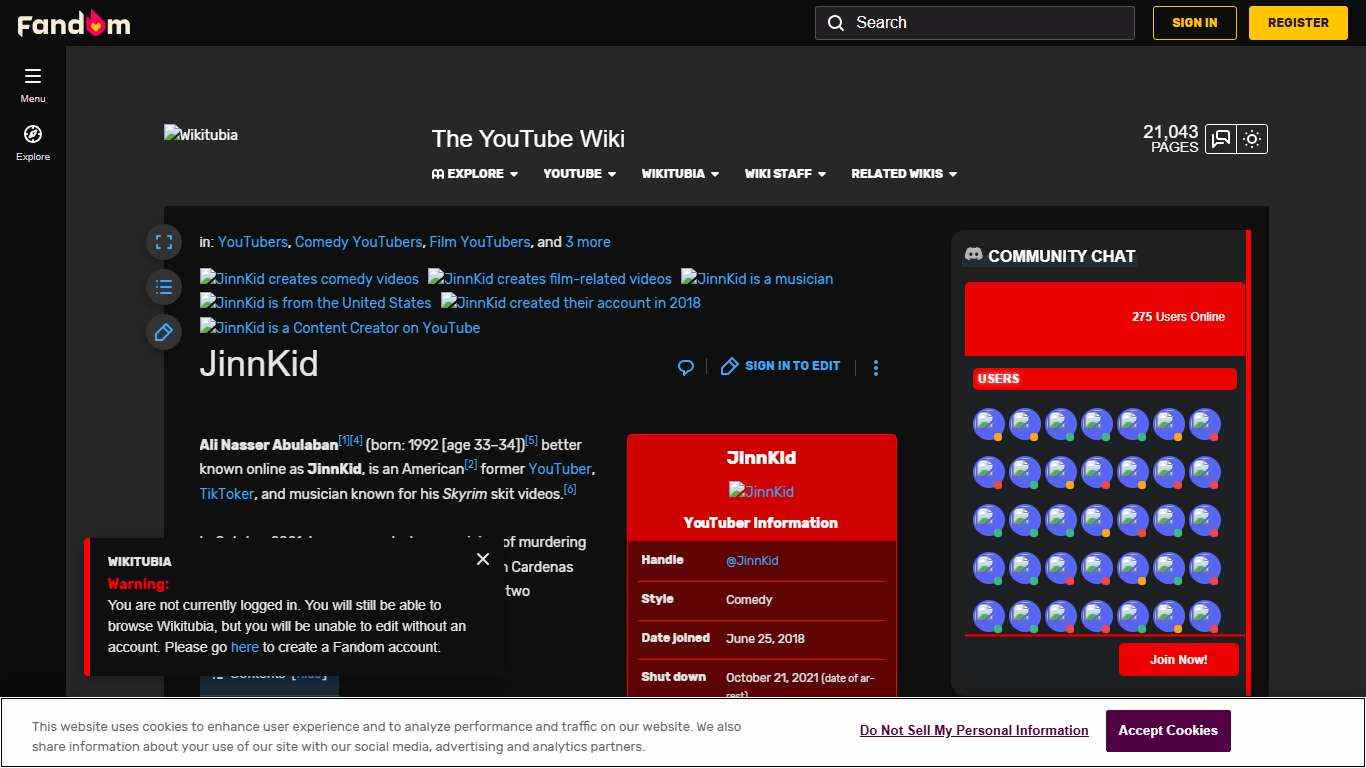
Task: Click the Explore compass icon
Action: [33, 135]
